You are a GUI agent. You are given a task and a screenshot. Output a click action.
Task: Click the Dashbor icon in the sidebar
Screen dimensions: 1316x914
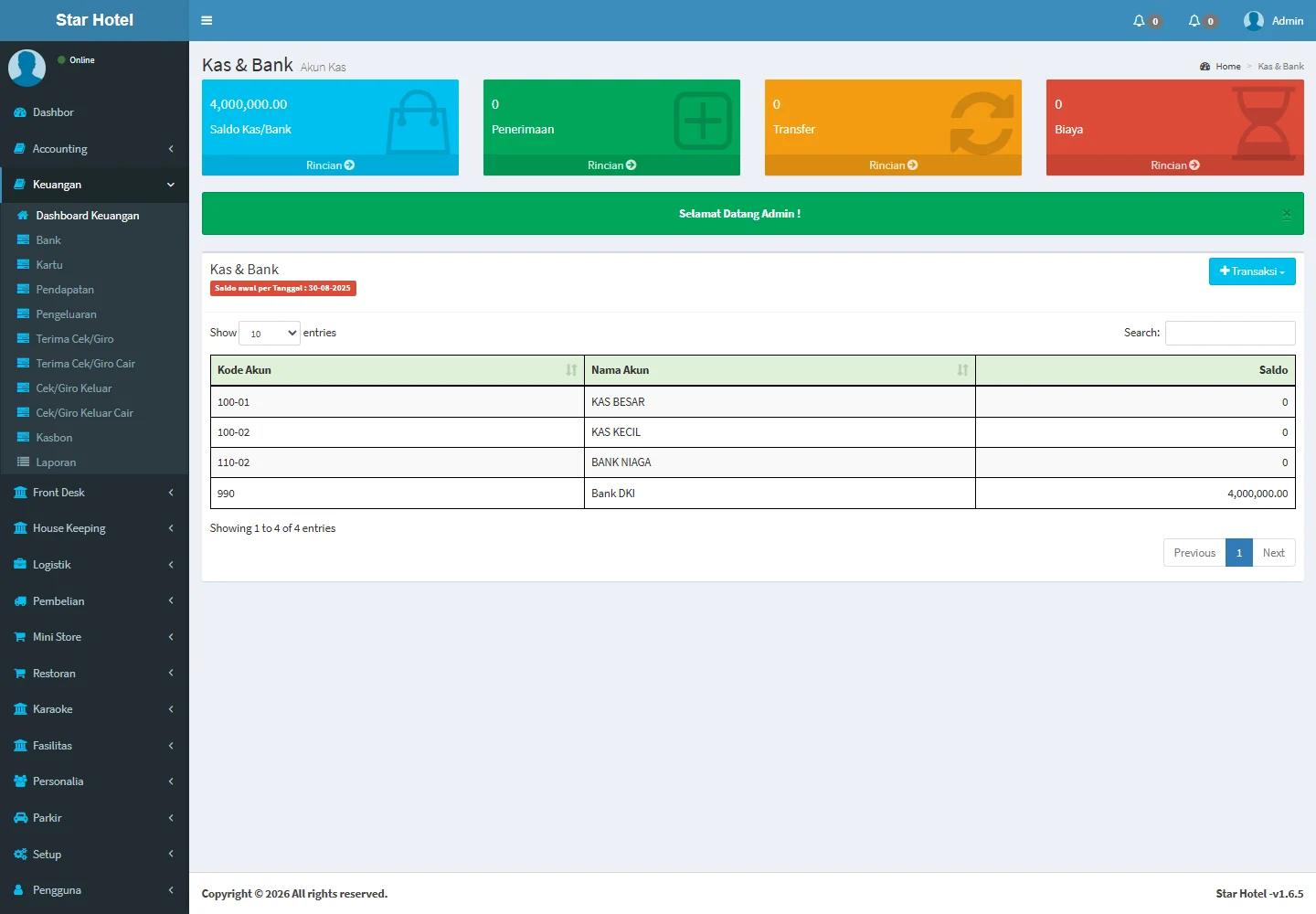[20, 112]
